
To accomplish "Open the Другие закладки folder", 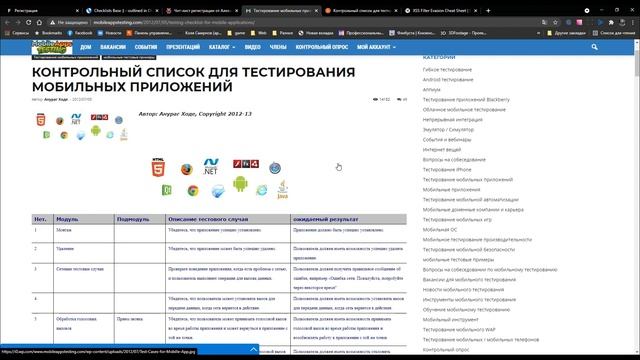I will (x=567, y=33).
